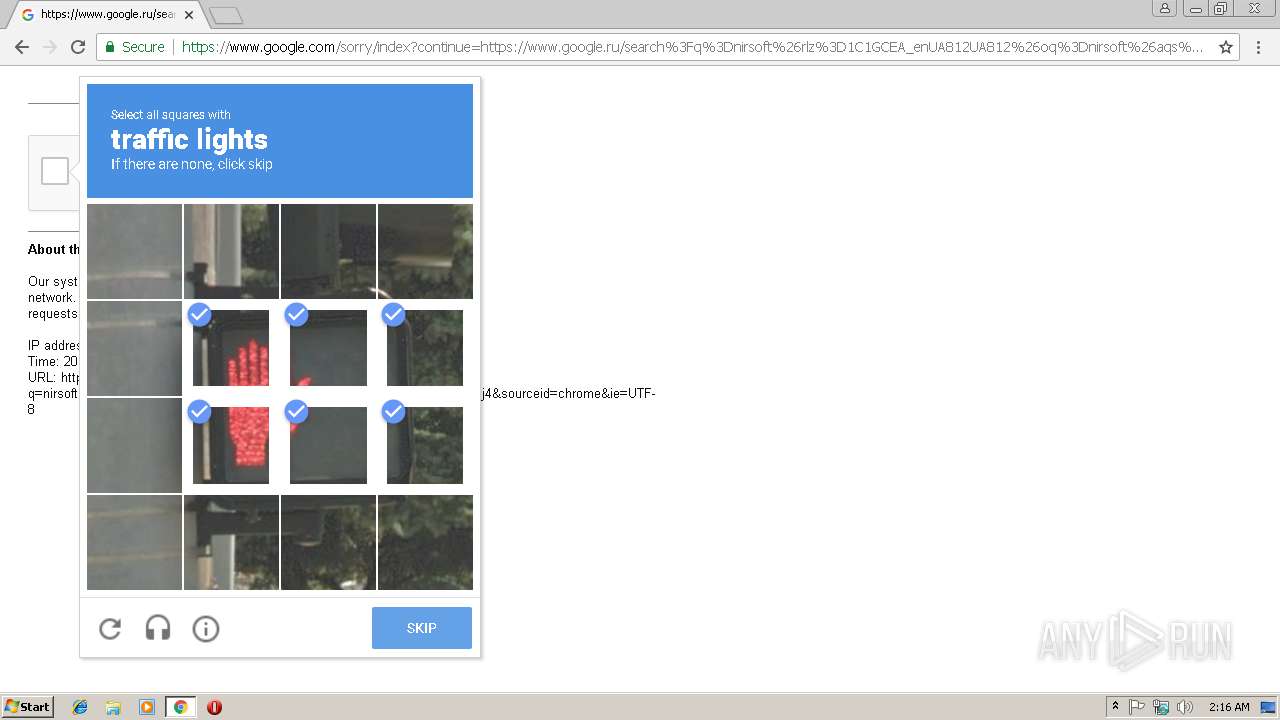The width and height of the screenshot is (1280, 720).
Task: Reload the CAPTCHA challenge
Action: (110, 628)
